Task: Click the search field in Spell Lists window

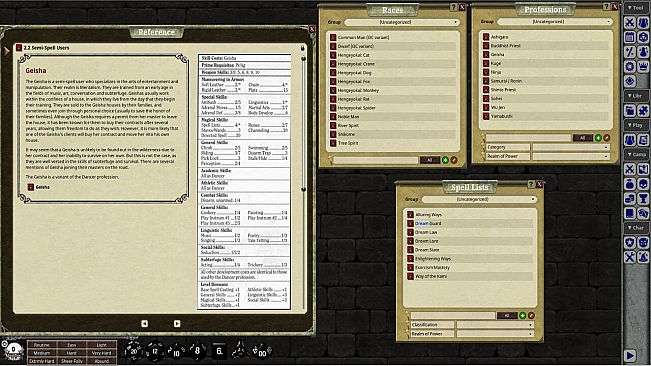Action: pos(453,316)
